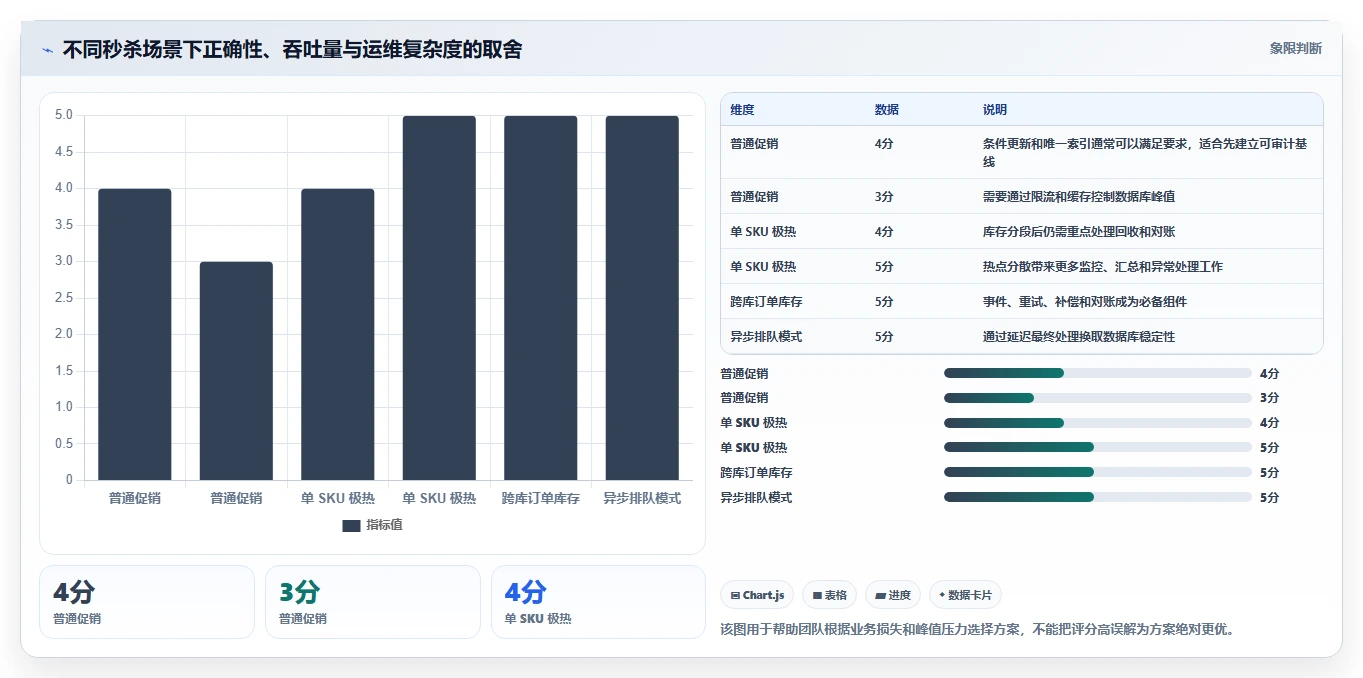Click the 单 SKU 极热 progress bar showing 5分
The width and height of the screenshot is (1363, 678).
coord(1098,447)
